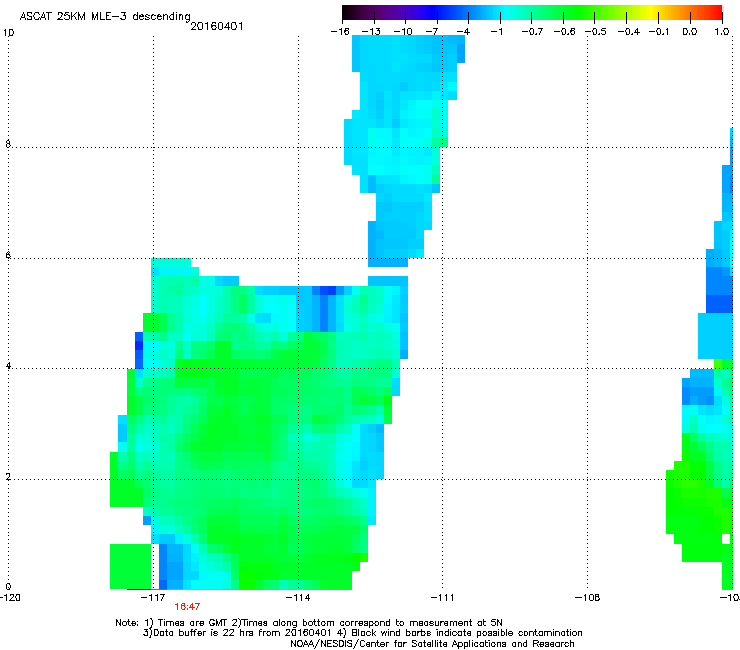Click the latitude axis label '2'

point(8,476)
